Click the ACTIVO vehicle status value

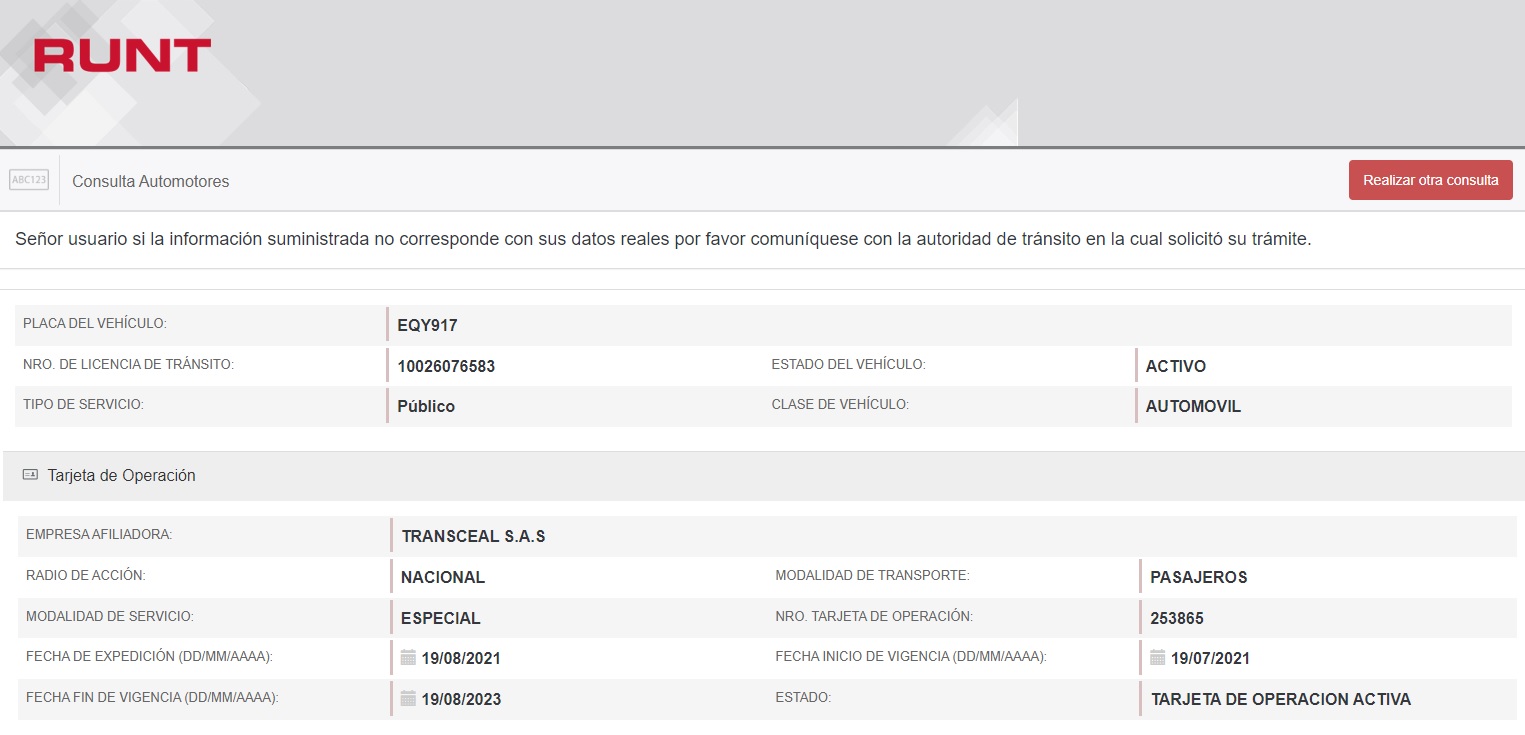click(1175, 366)
